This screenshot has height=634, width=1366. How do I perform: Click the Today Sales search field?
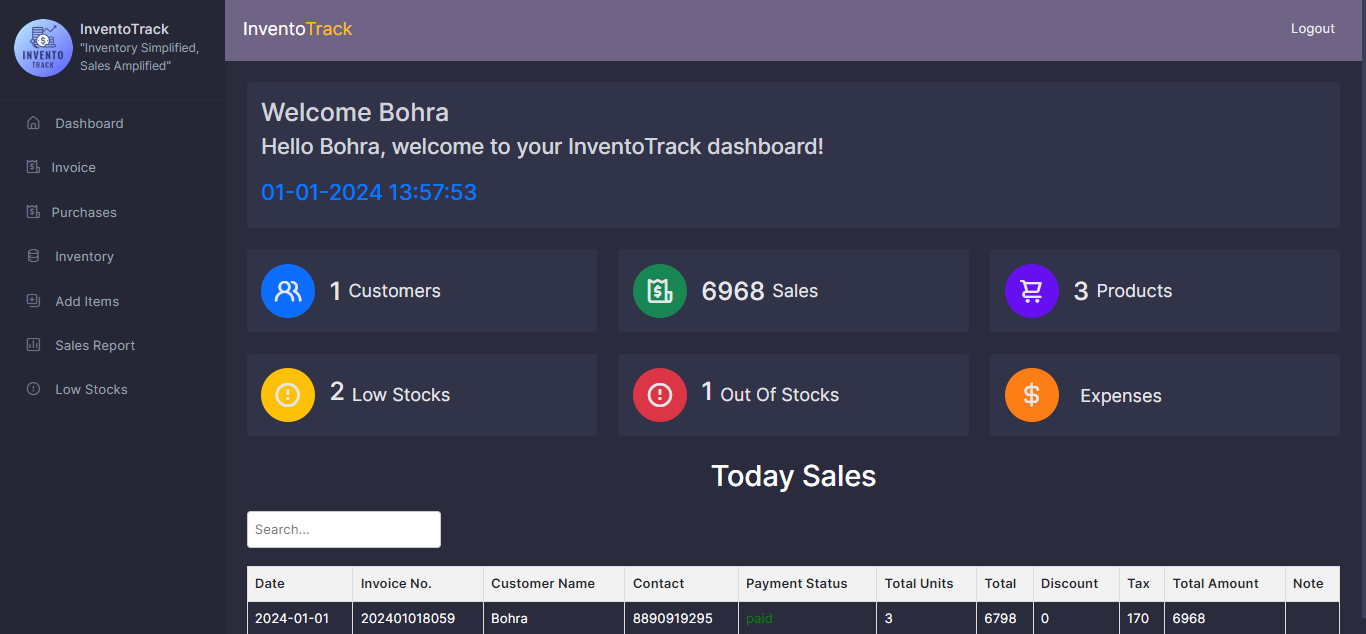(x=343, y=529)
